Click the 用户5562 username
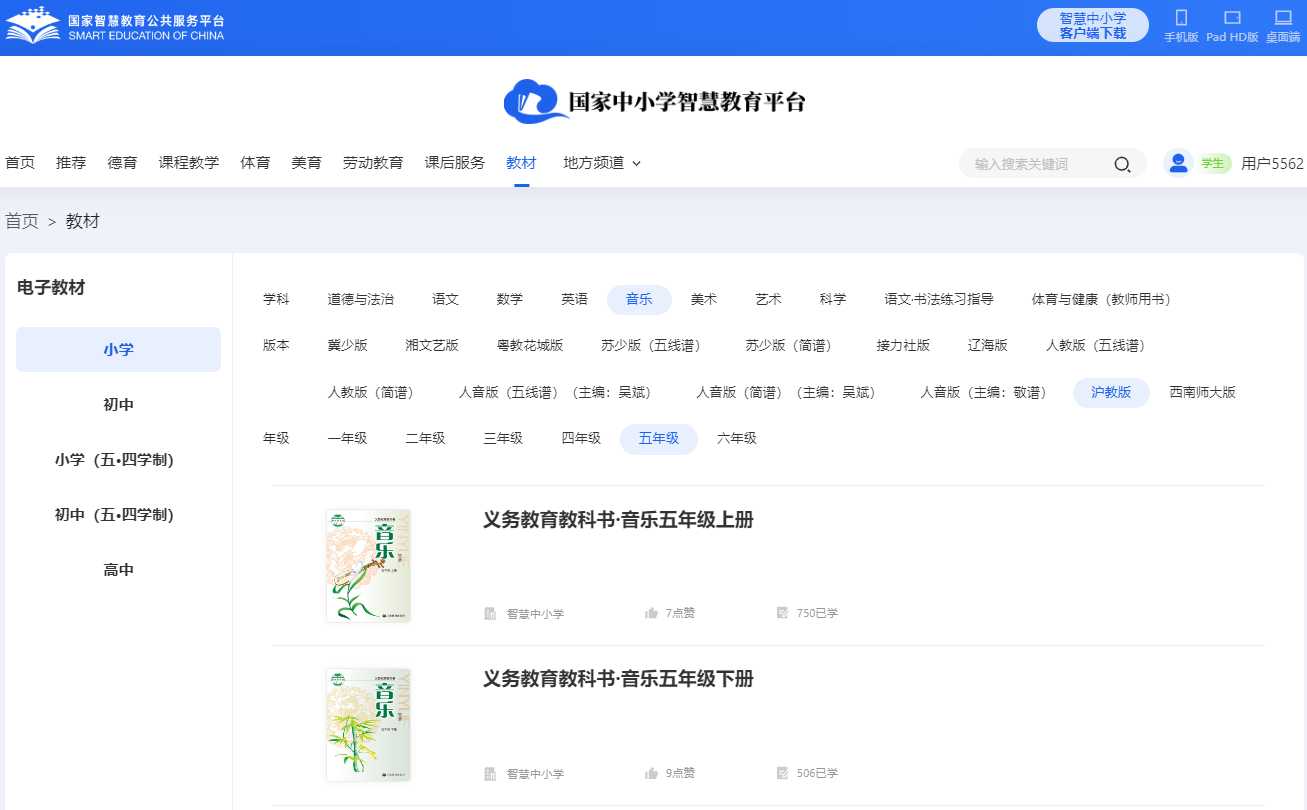 coord(1272,163)
